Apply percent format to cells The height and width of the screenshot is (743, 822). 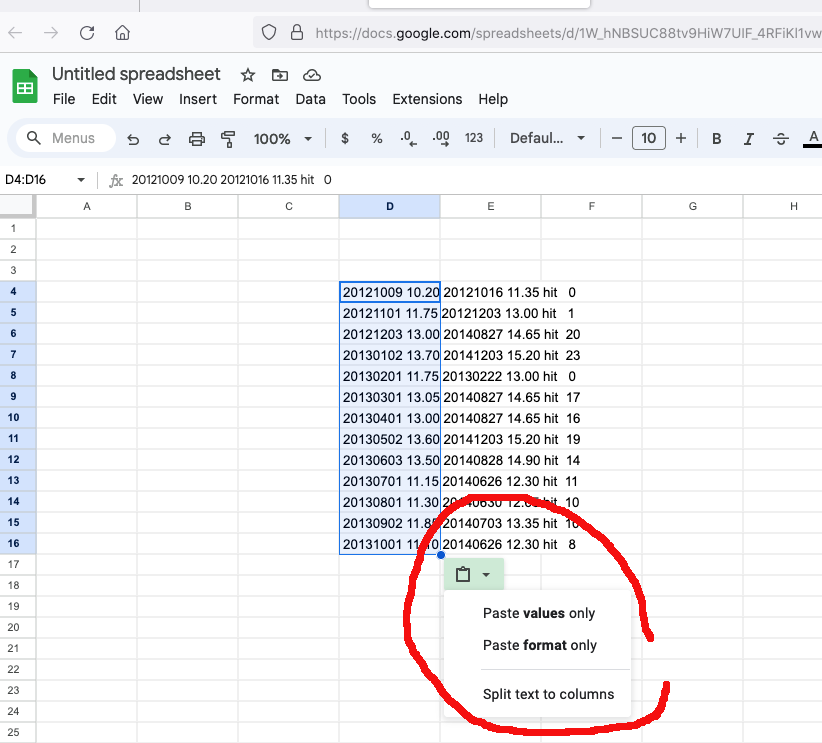pyautogui.click(x=376, y=139)
